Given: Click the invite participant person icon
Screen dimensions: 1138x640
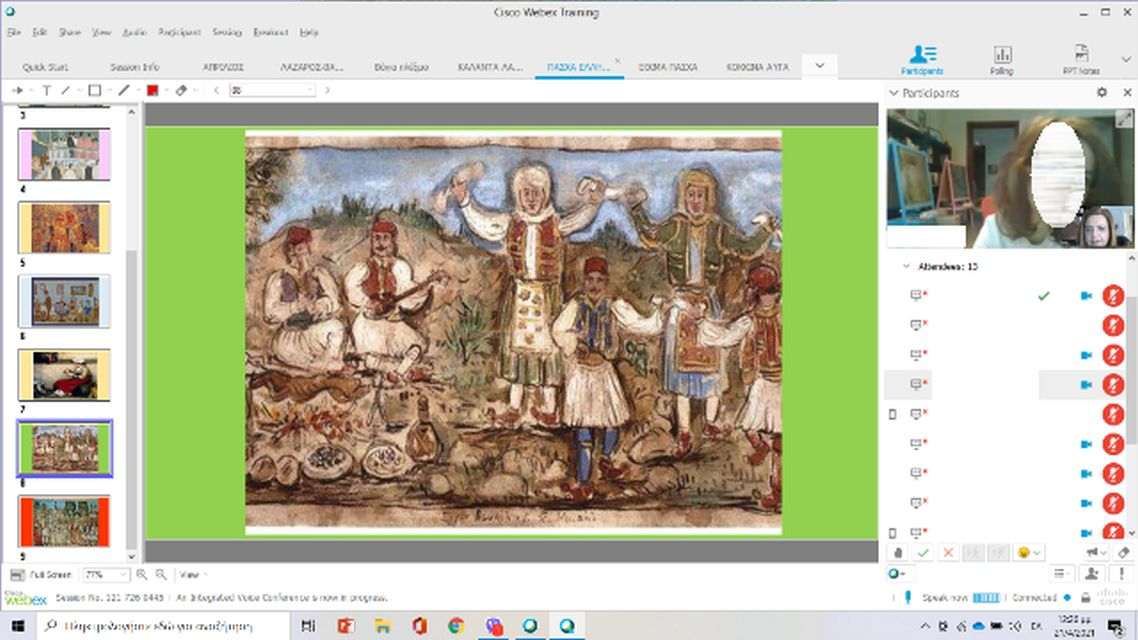Looking at the screenshot, I should (x=1092, y=574).
